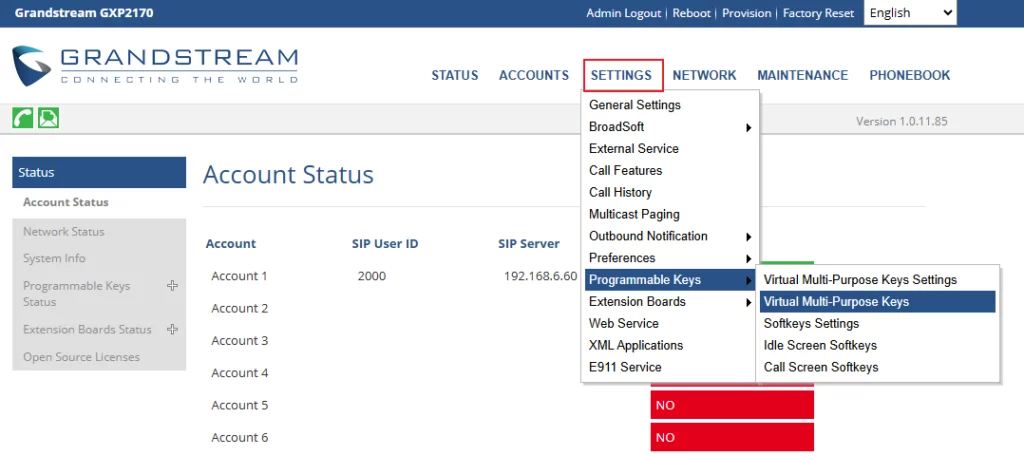Image resolution: width=1024 pixels, height=456 pixels.
Task: Expand Extension Boards Status plus icon
Action: (172, 329)
